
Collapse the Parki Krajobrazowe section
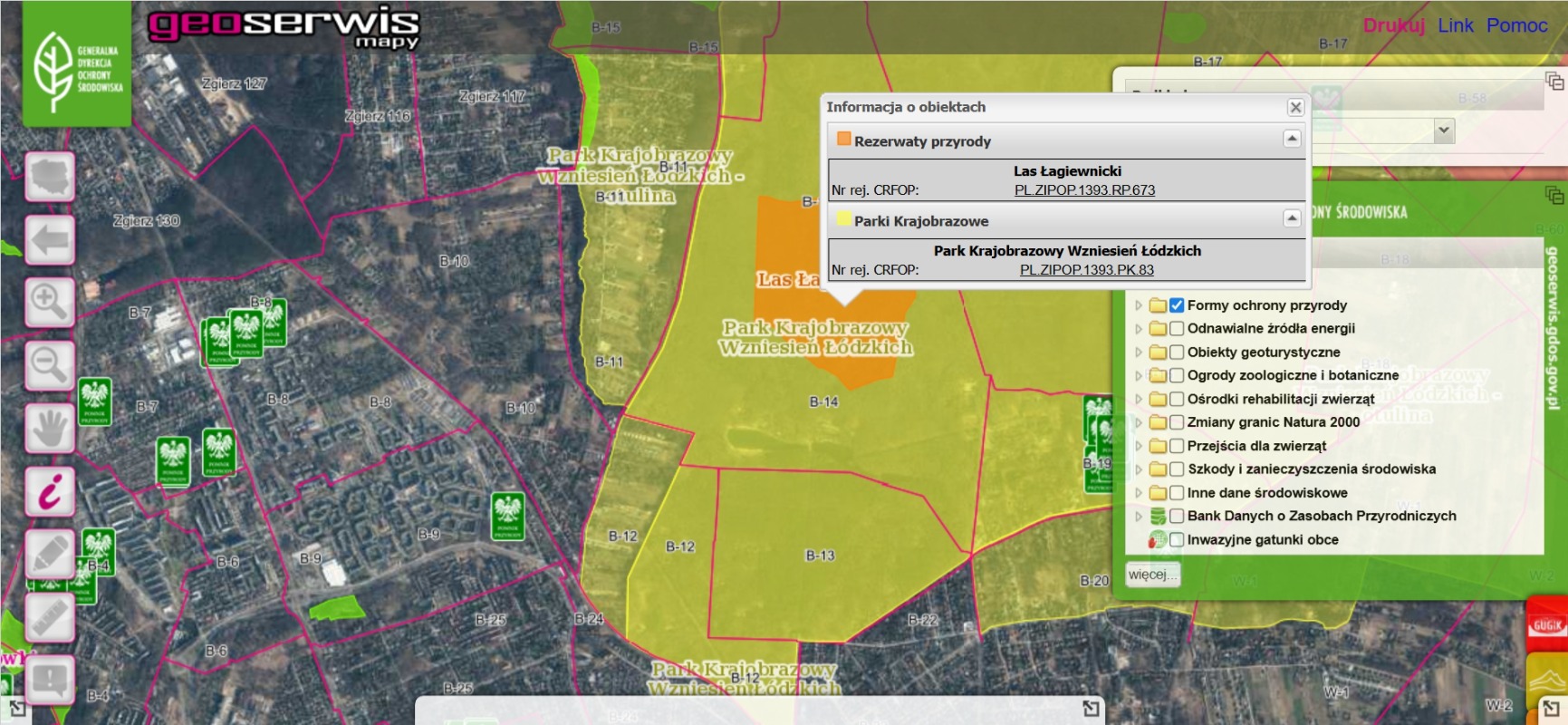[1293, 218]
